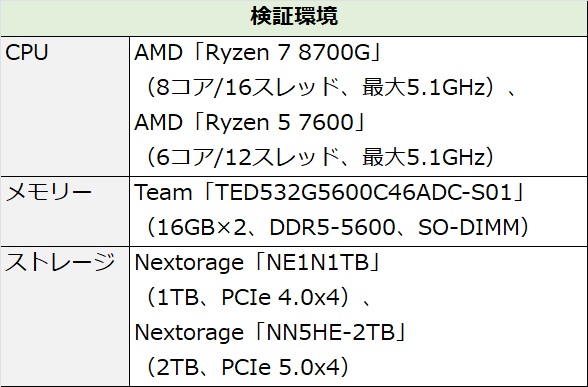Click the 最大5.1GHz text in Ryzen 7 line
This screenshot has width=588, height=387.
(x=424, y=87)
